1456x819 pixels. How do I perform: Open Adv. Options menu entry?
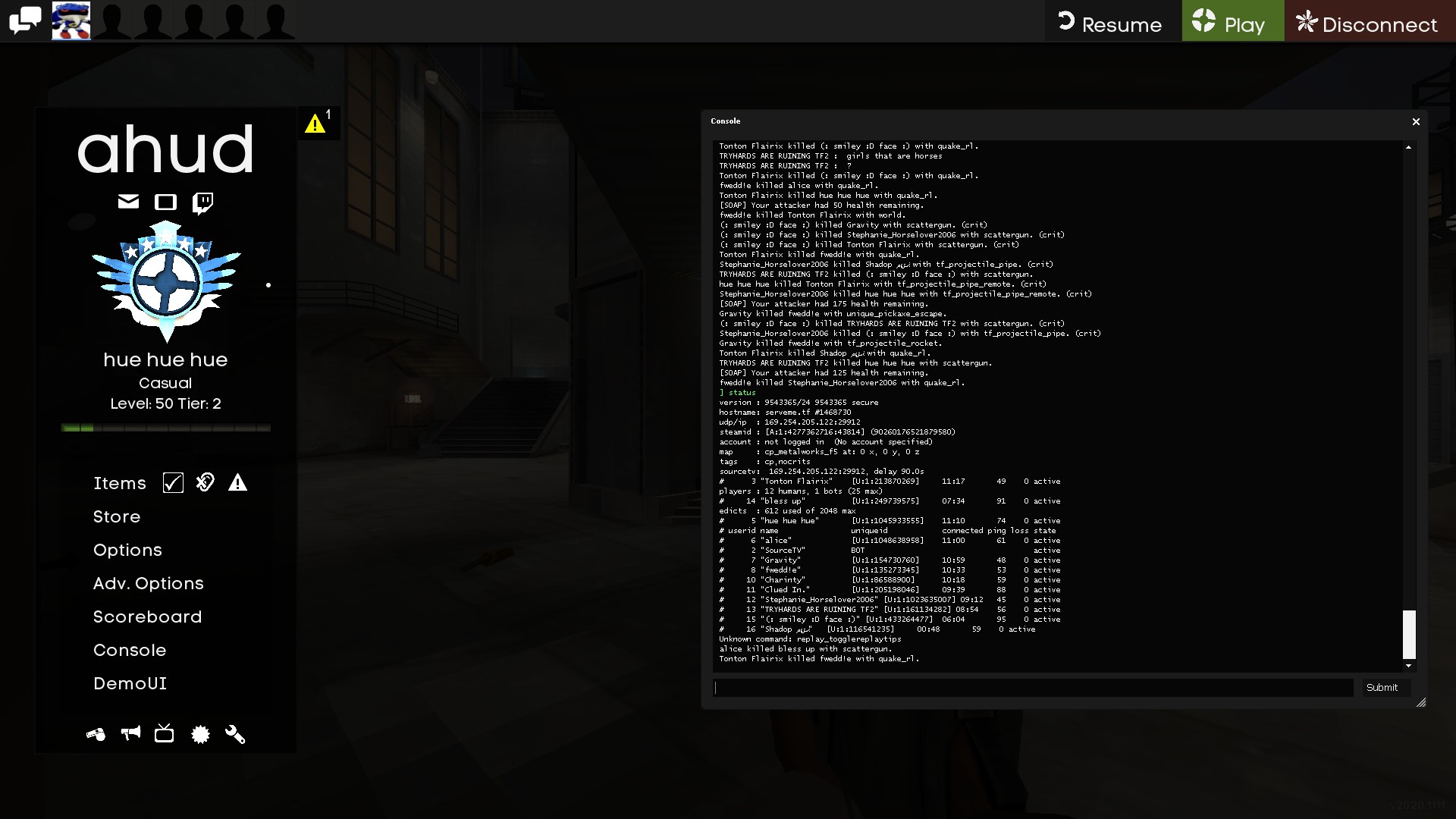tap(149, 583)
